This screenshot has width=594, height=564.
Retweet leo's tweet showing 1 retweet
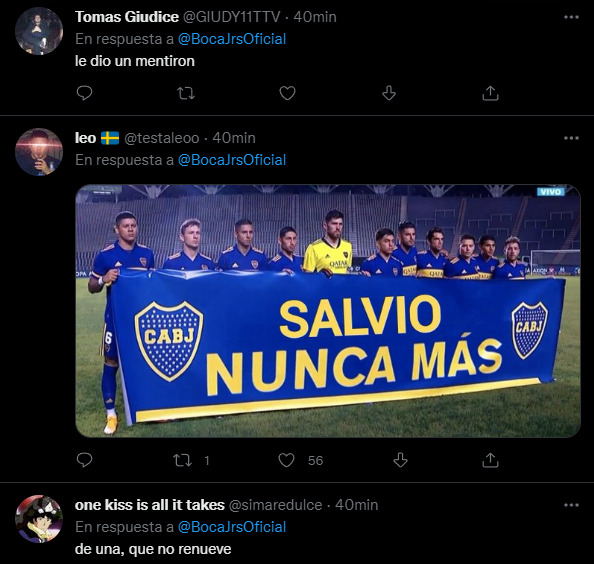pos(183,460)
